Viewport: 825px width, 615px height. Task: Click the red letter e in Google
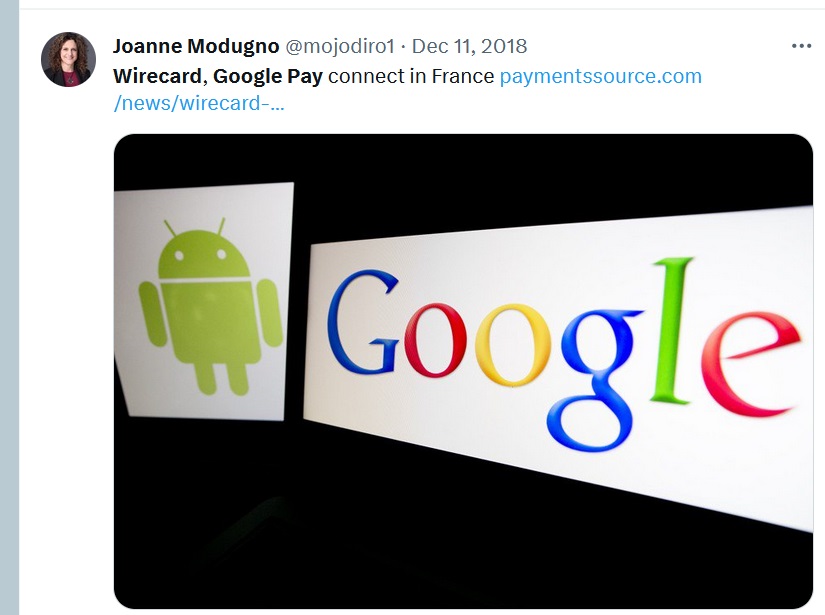point(752,362)
